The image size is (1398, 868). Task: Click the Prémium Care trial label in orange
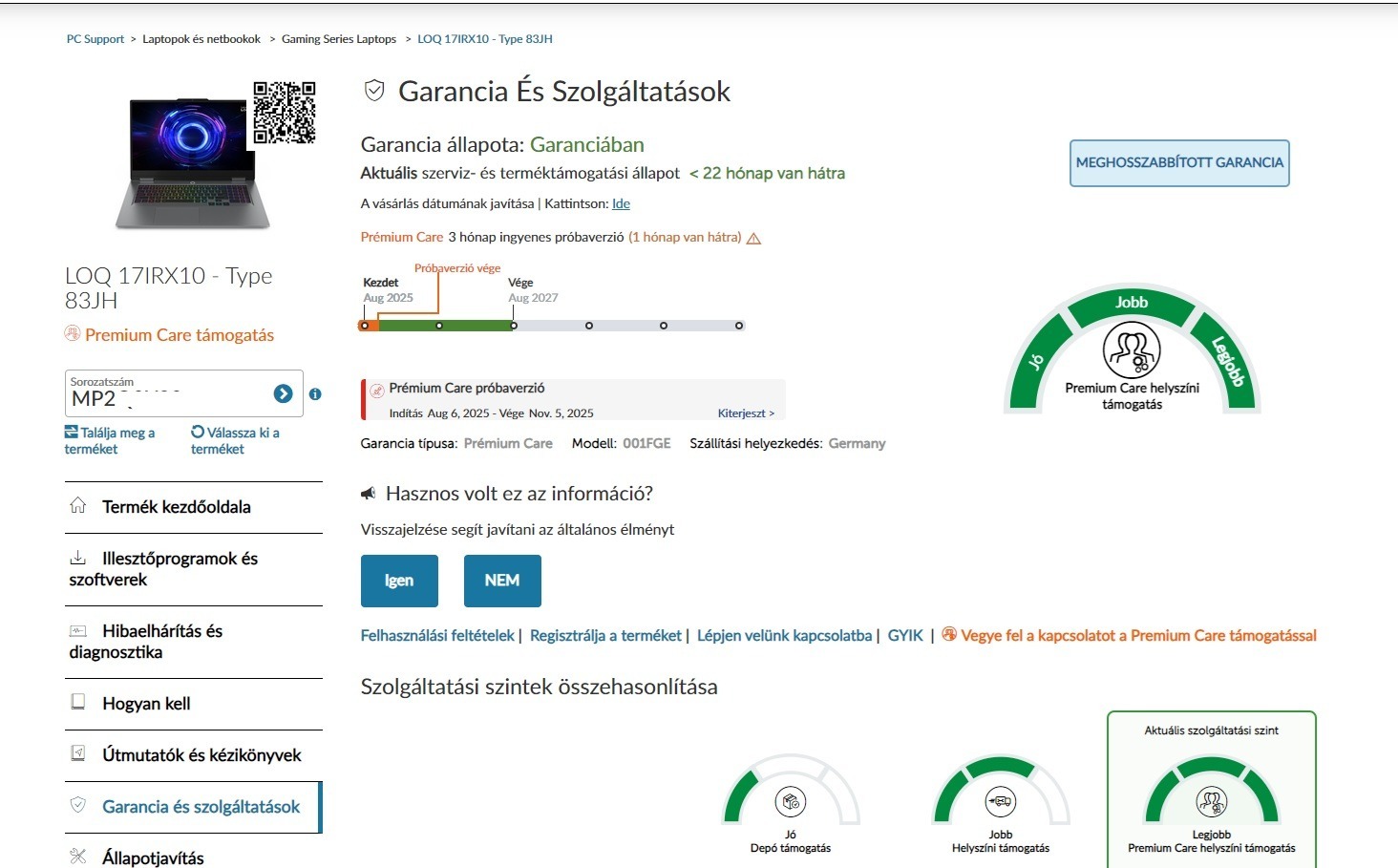coord(402,237)
